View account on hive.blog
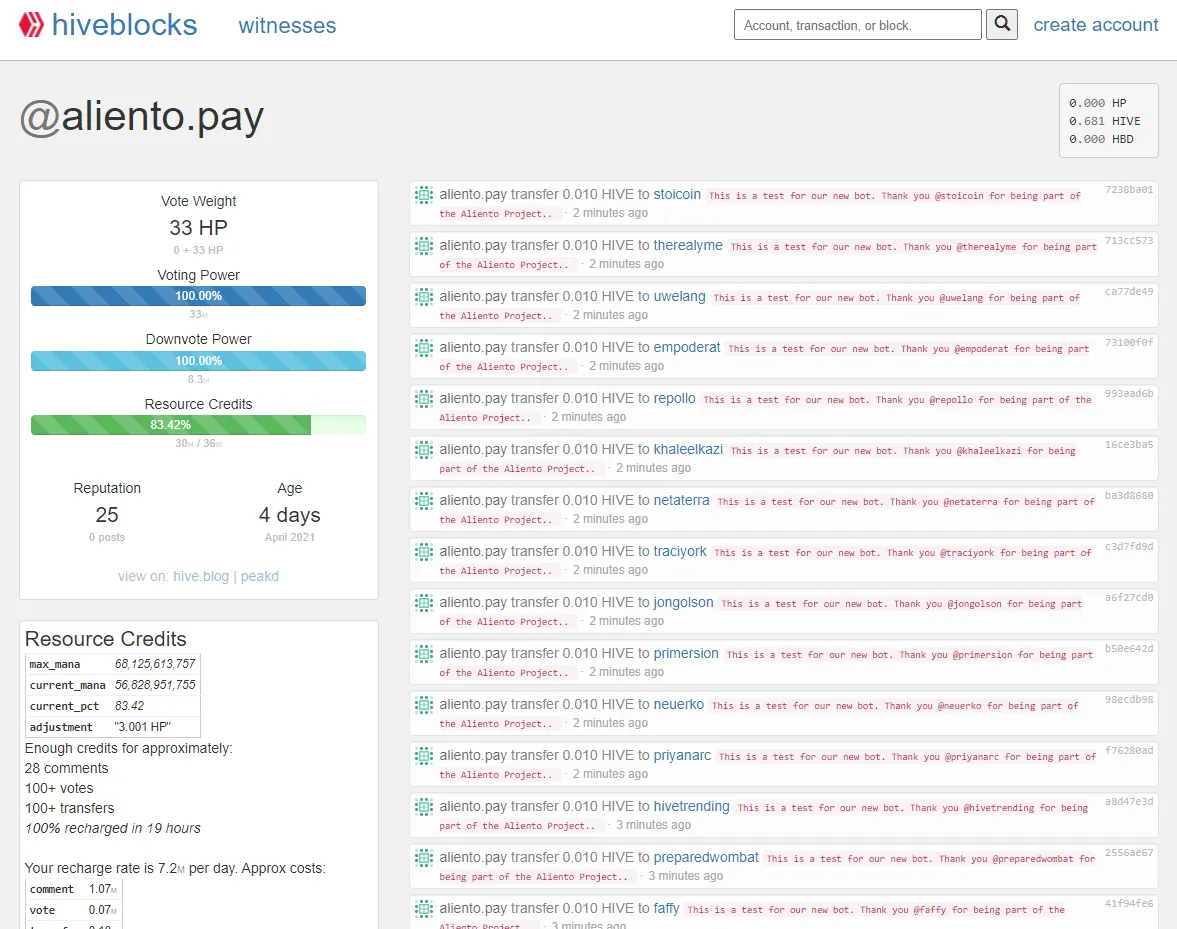This screenshot has height=929, width=1177. pyautogui.click(x=201, y=576)
